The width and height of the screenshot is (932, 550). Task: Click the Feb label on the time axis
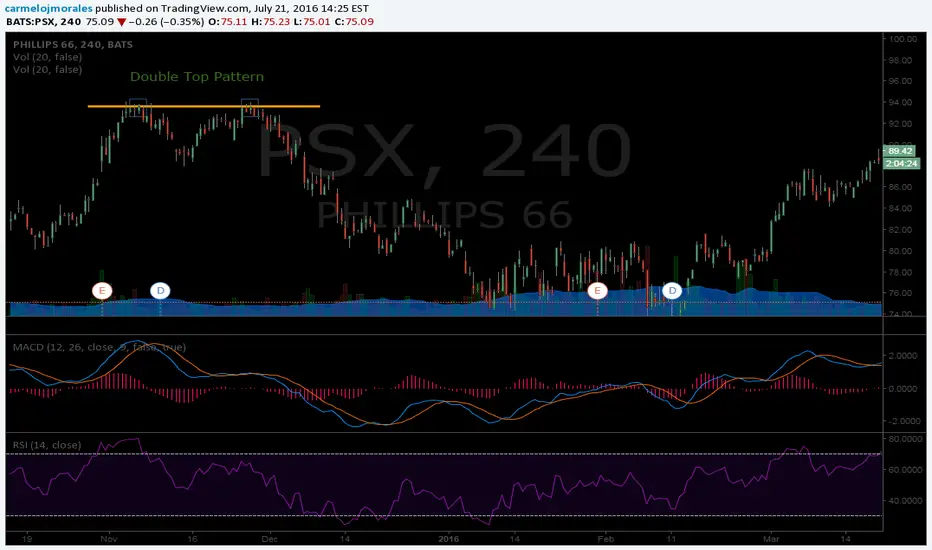[x=605, y=539]
